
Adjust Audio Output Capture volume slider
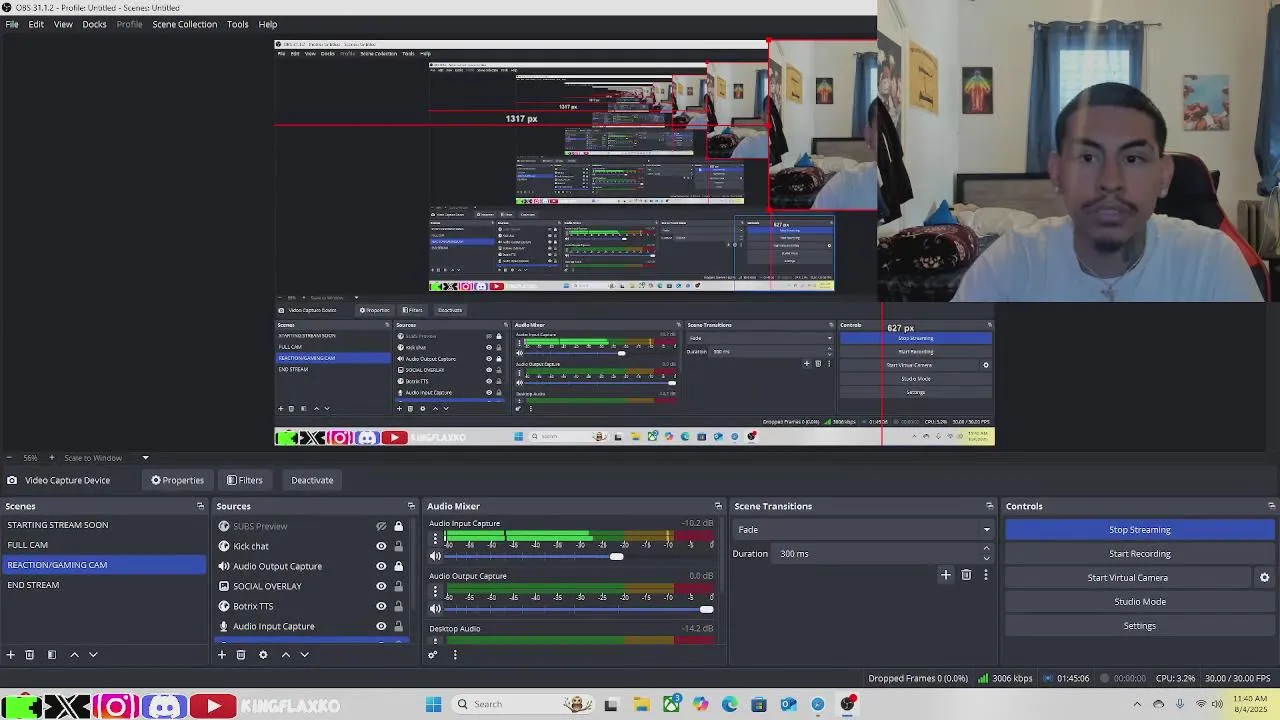[x=707, y=609]
